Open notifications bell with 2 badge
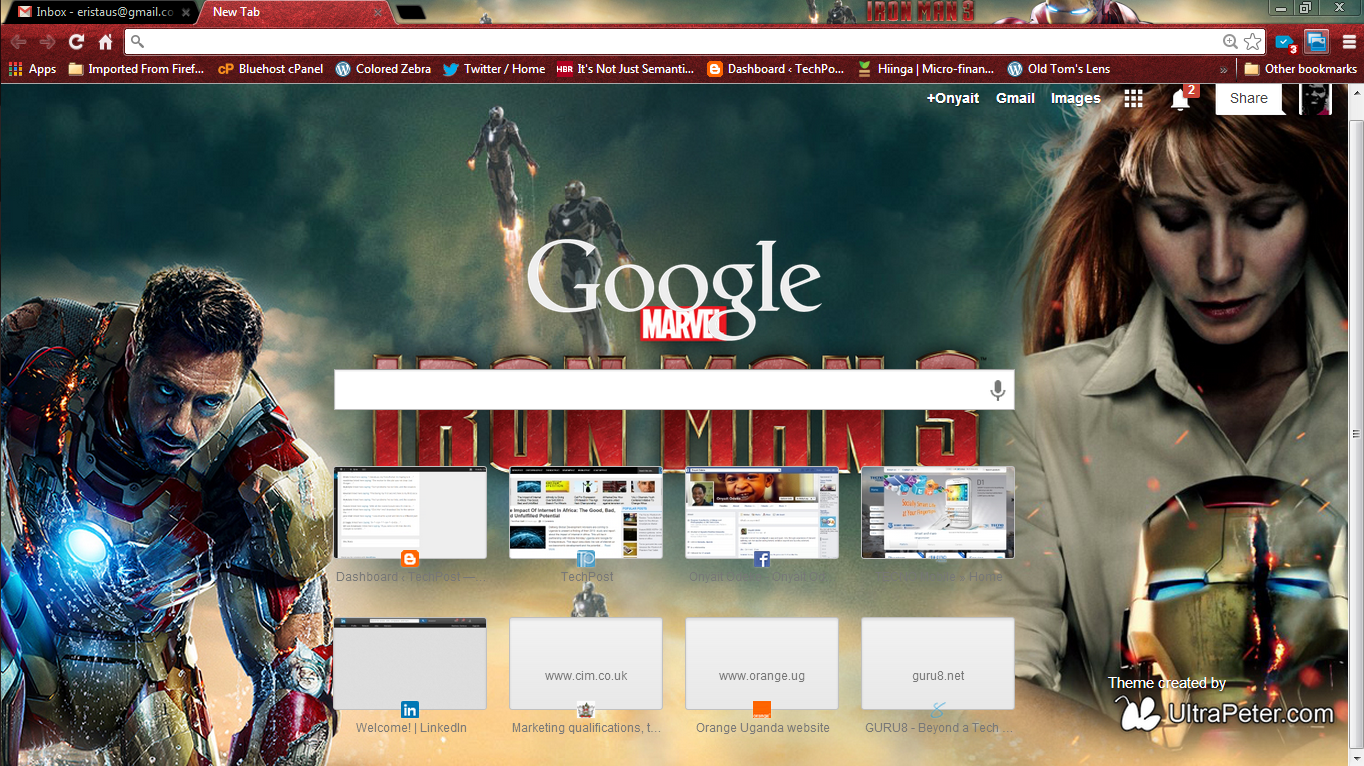This screenshot has height=766, width=1364. (1181, 98)
